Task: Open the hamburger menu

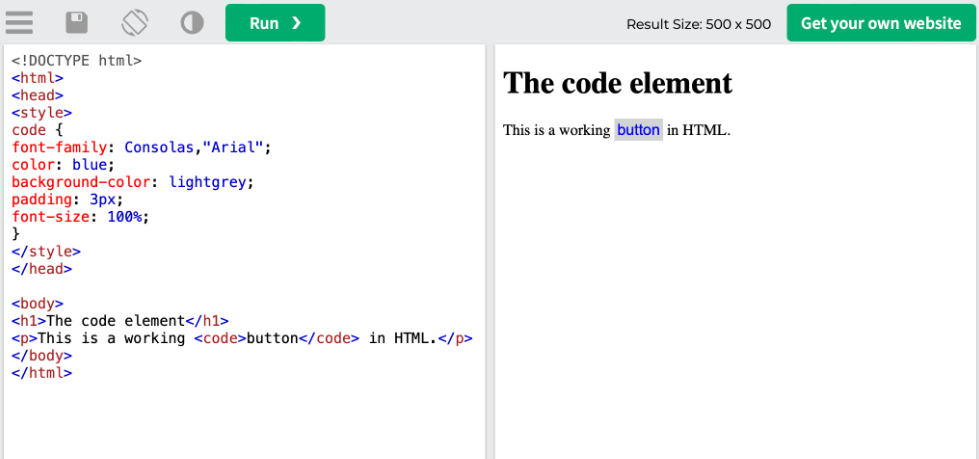Action: [x=19, y=22]
